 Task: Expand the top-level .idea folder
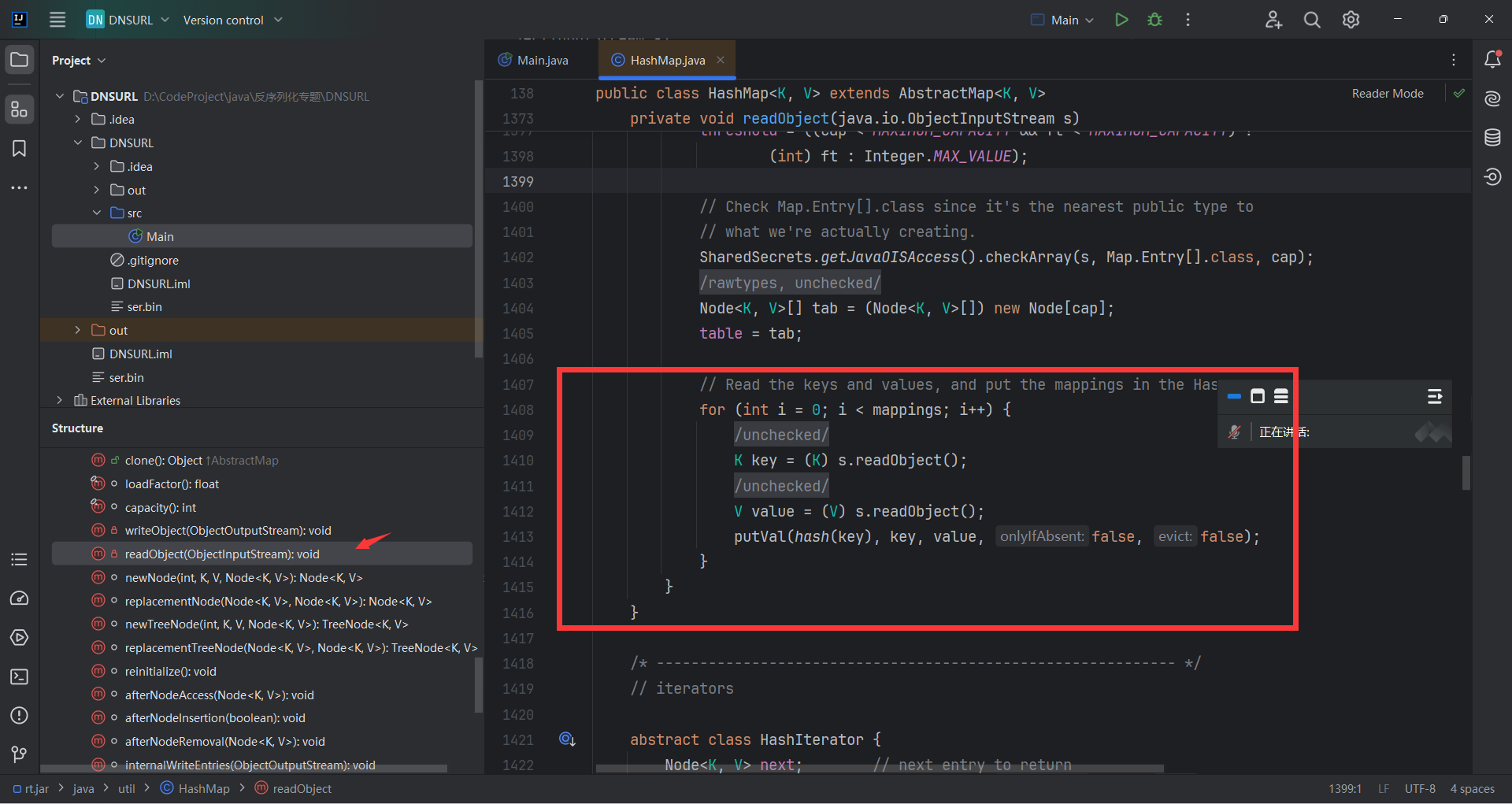[78, 119]
